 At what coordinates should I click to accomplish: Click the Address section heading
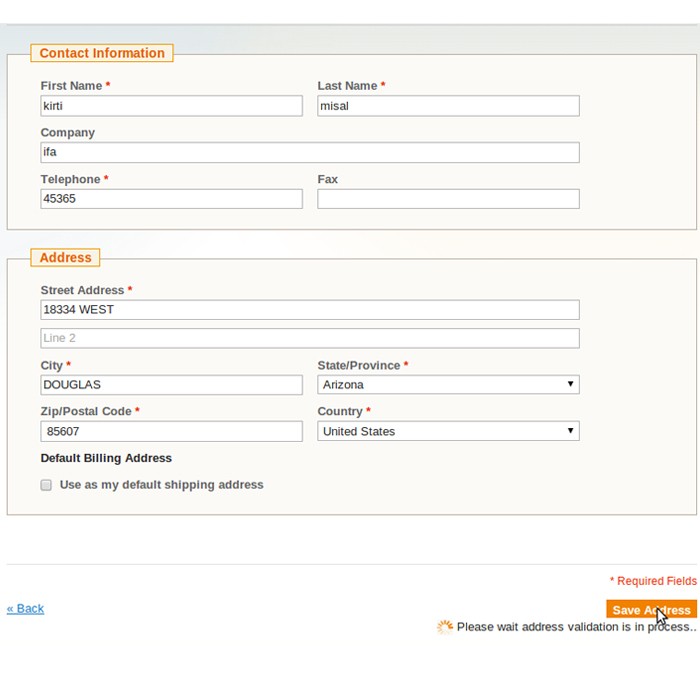(65, 258)
